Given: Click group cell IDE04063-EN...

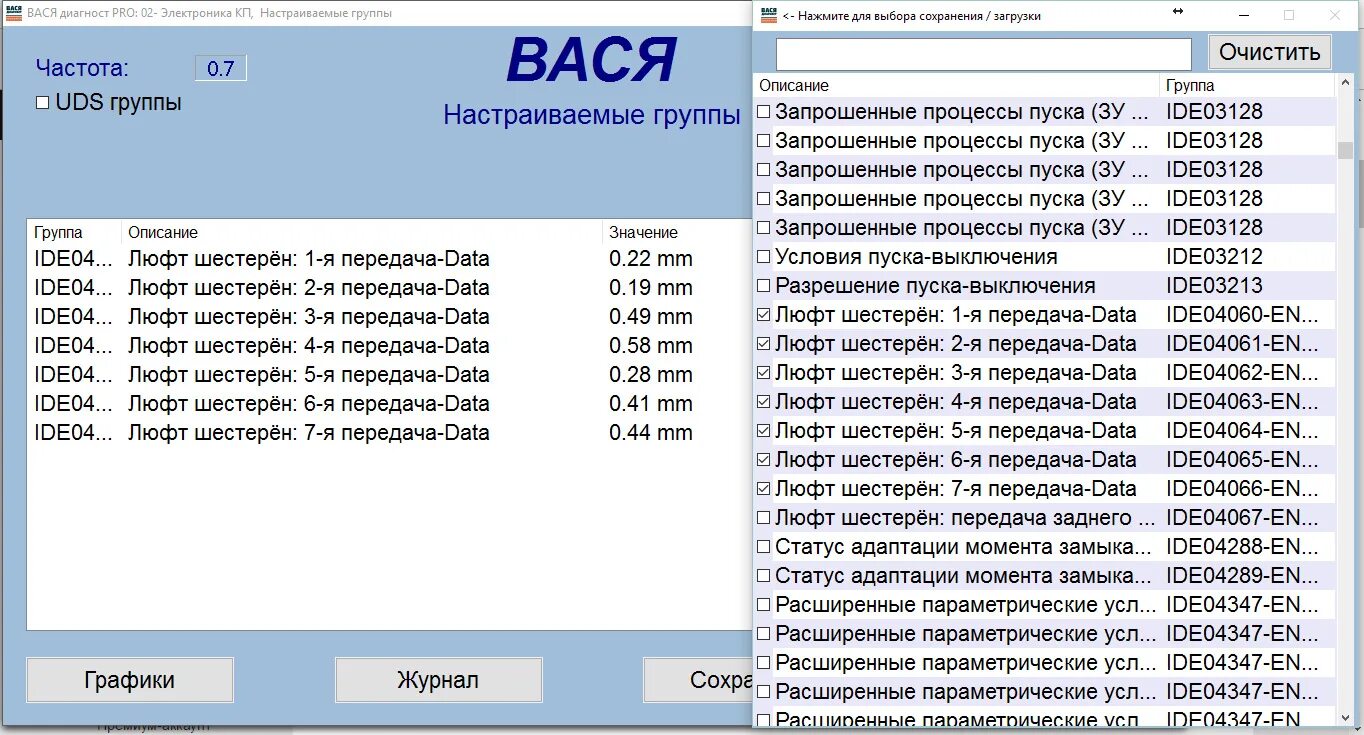Looking at the screenshot, I should click(1242, 402).
